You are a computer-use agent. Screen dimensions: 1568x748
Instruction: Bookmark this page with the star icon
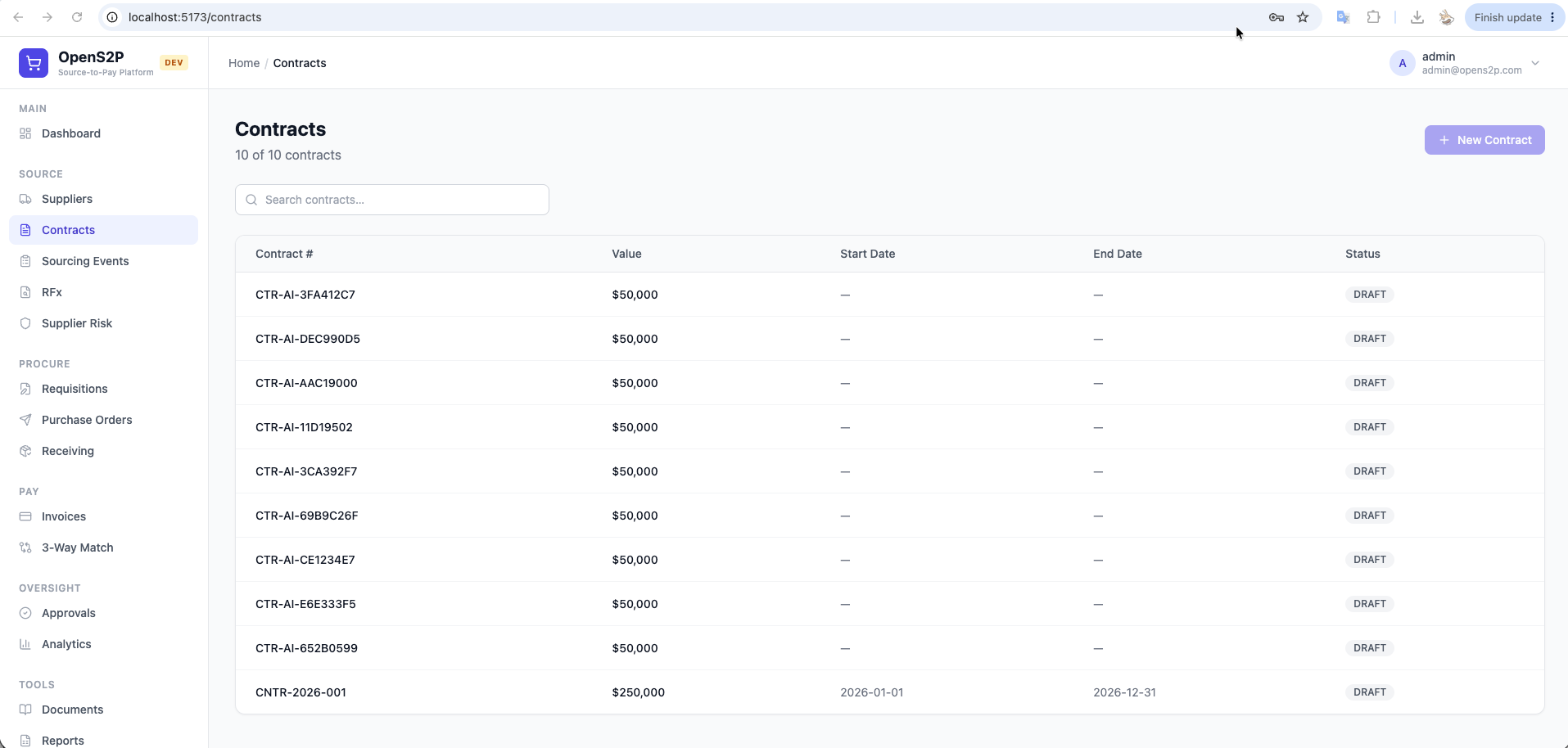coord(1303,17)
